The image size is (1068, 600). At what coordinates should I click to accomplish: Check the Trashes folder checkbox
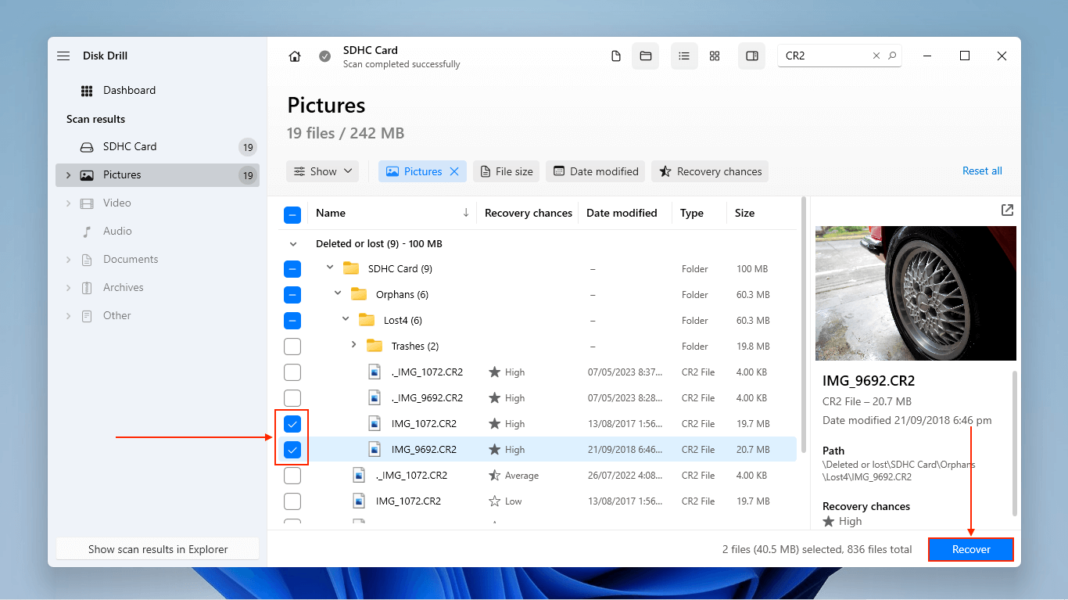point(292,346)
